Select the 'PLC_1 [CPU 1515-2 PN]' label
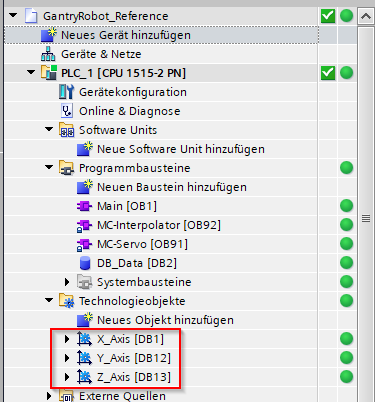The image size is (375, 402). 123,73
